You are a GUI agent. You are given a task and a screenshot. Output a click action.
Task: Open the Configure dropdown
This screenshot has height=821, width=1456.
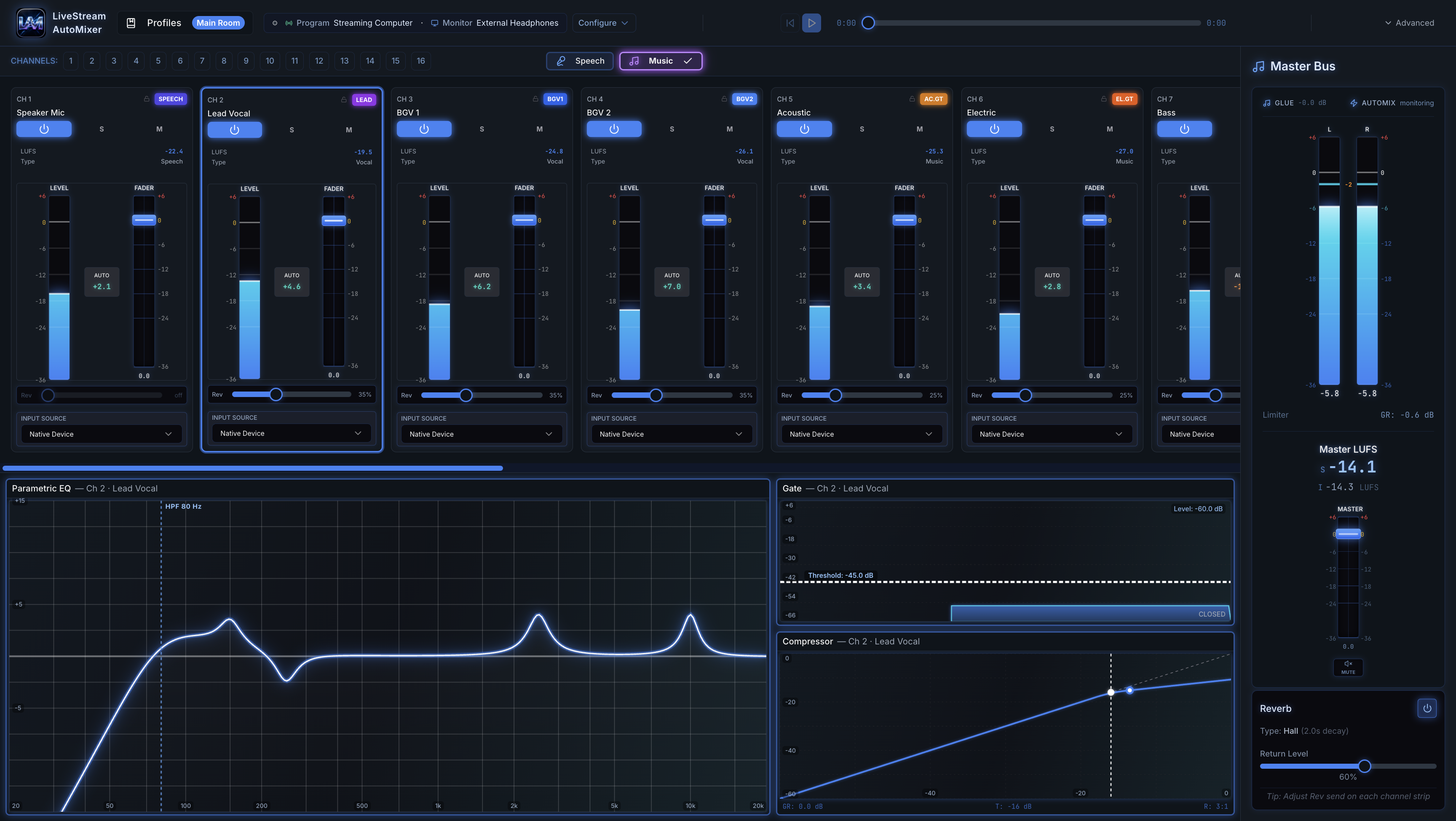[603, 23]
